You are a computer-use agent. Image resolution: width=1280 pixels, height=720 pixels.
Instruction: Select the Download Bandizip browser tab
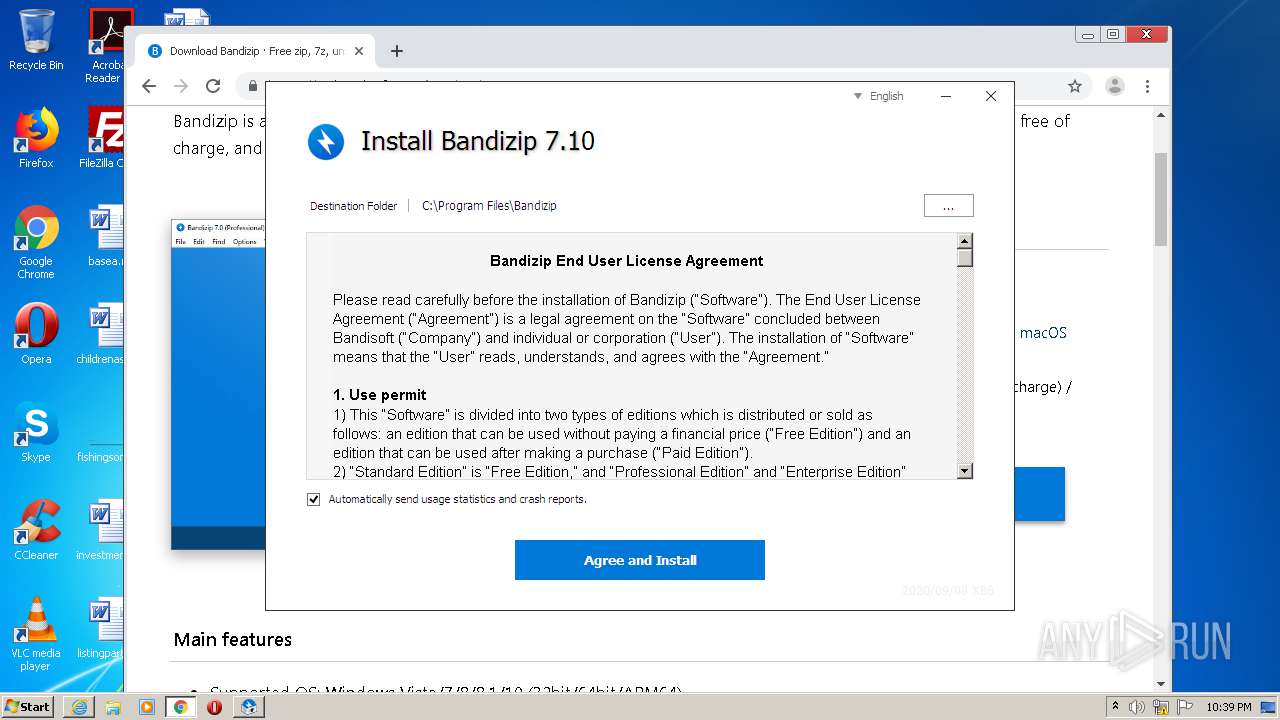point(256,51)
